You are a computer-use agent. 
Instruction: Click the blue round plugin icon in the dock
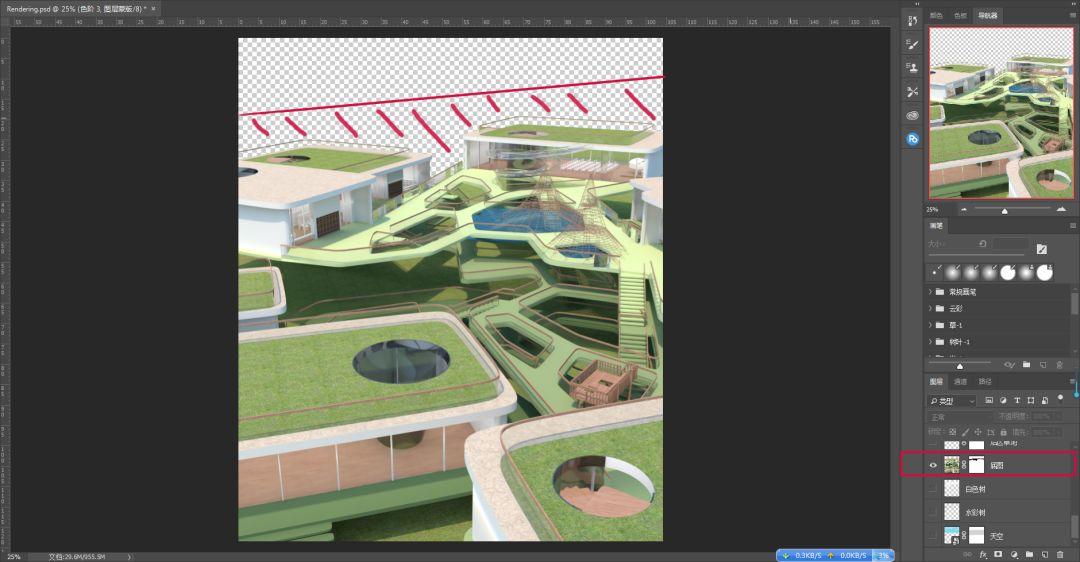pos(913,139)
